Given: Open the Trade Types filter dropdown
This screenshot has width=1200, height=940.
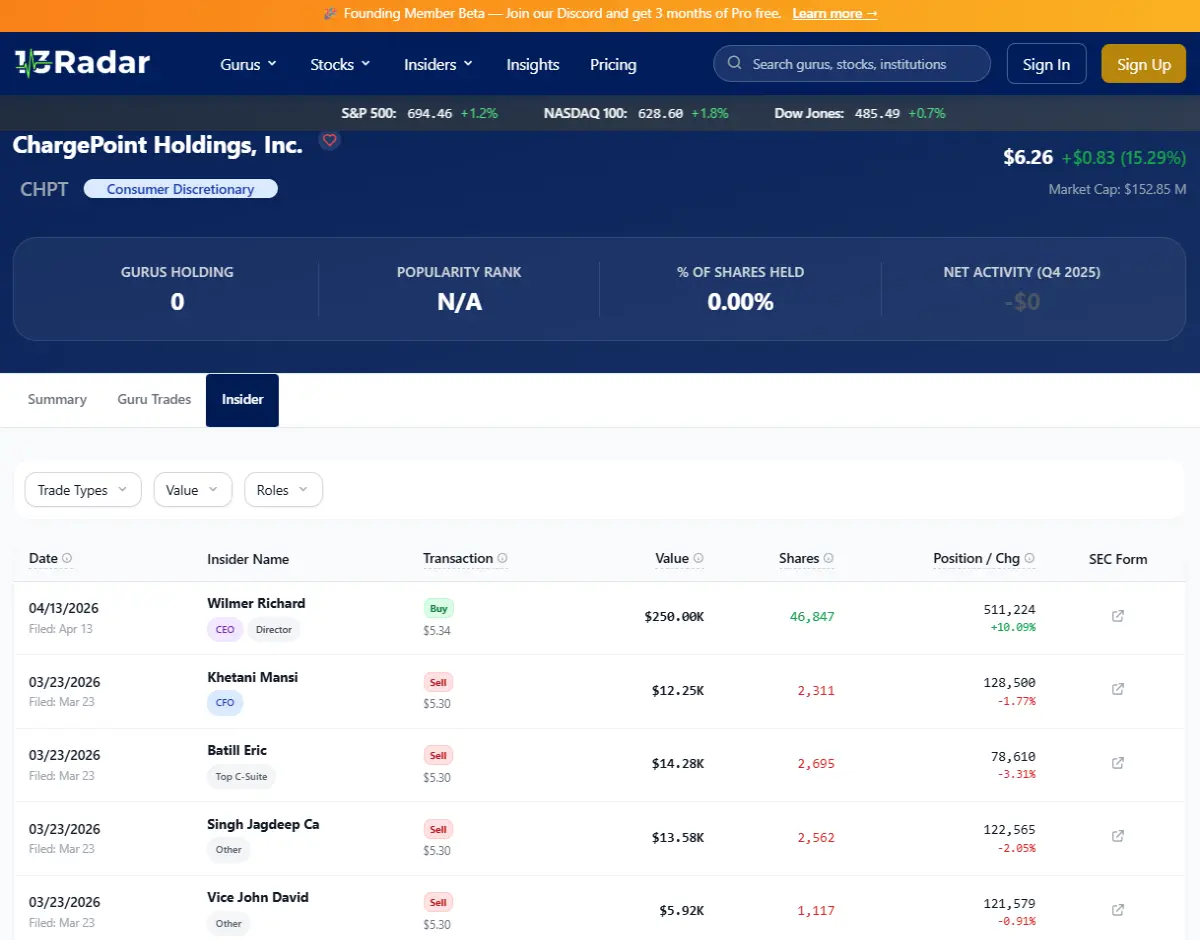Looking at the screenshot, I should pyautogui.click(x=83, y=490).
